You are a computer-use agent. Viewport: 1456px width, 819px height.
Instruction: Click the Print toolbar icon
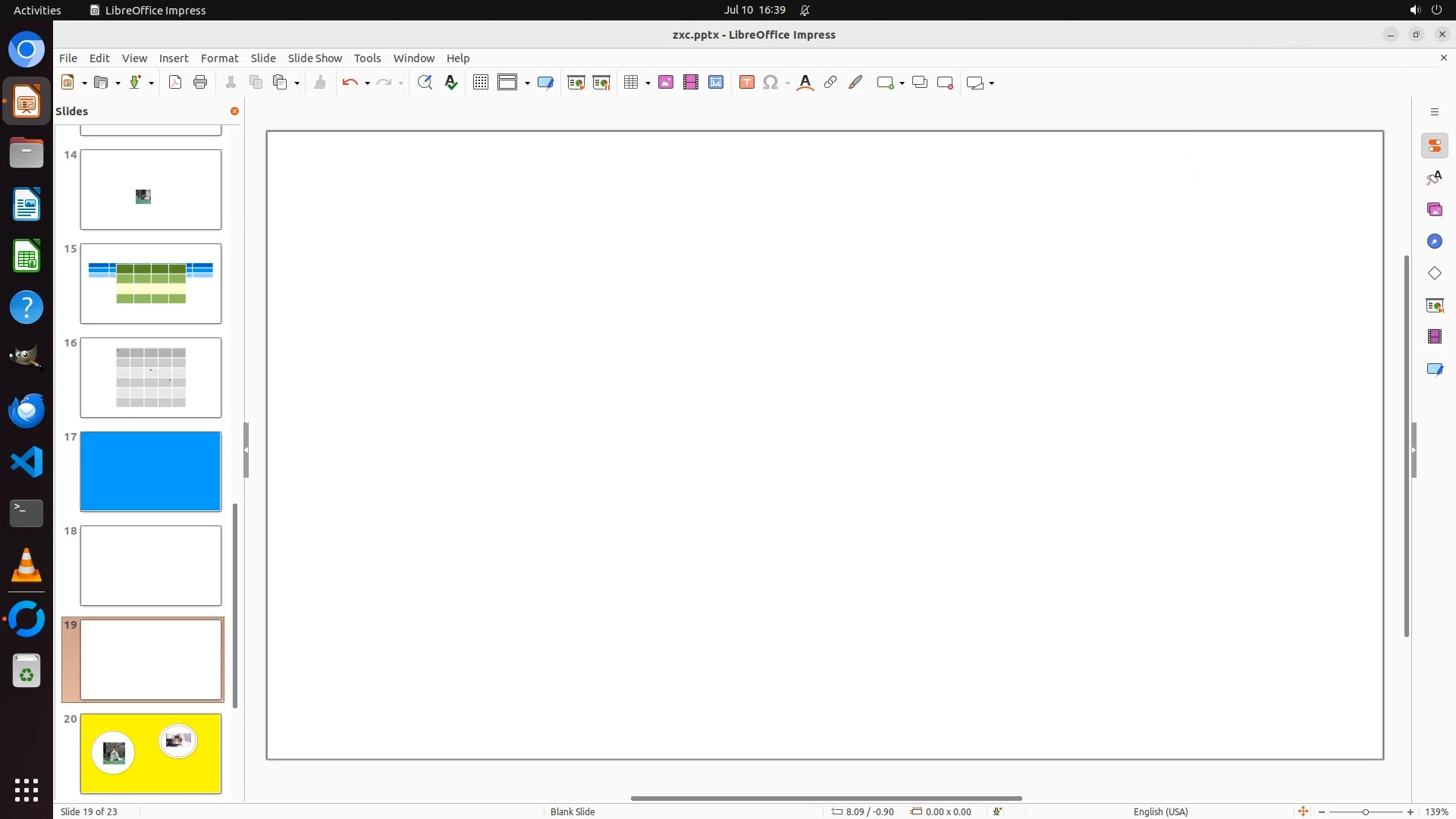[200, 83]
